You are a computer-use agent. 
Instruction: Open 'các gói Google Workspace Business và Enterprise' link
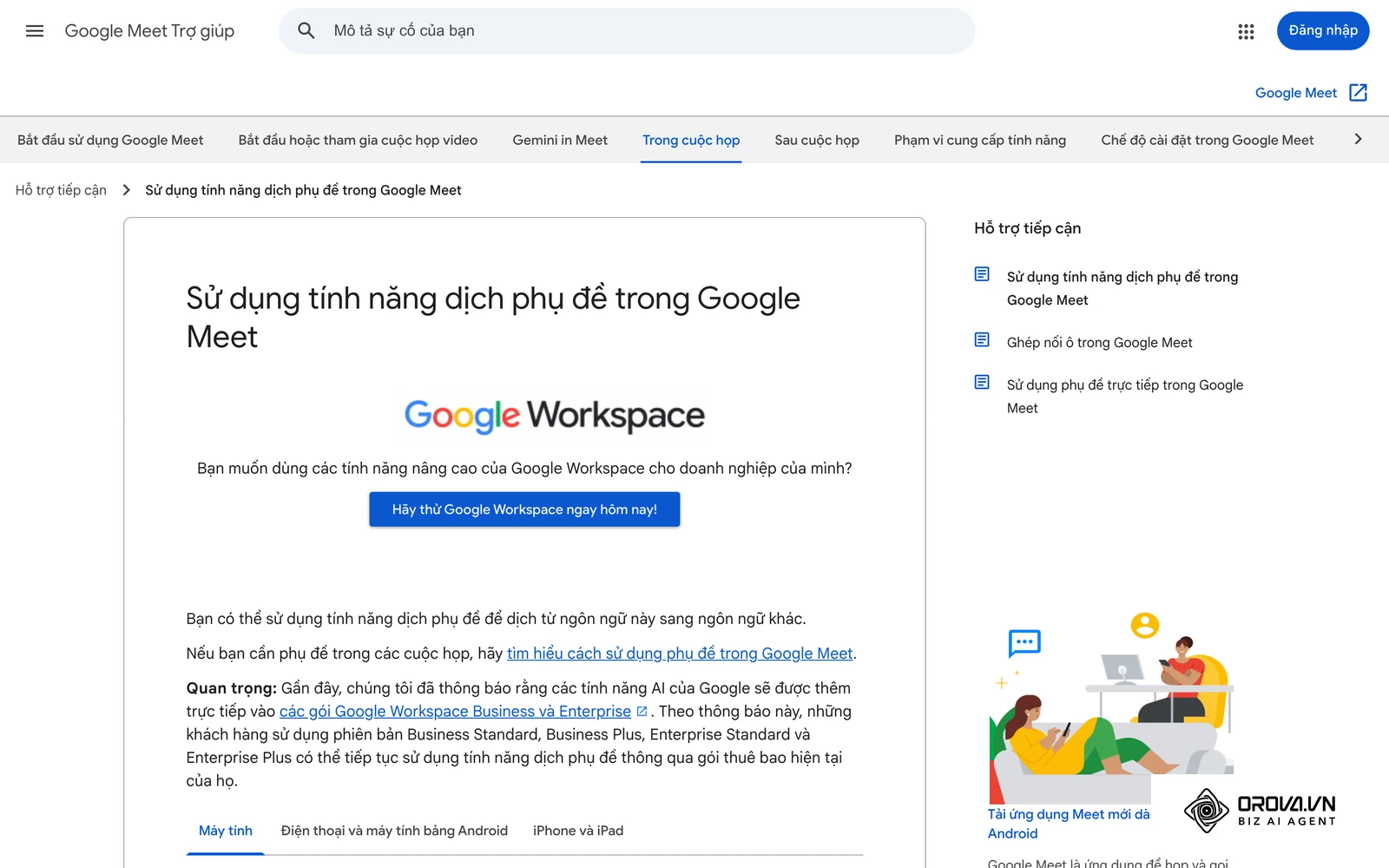tap(455, 712)
